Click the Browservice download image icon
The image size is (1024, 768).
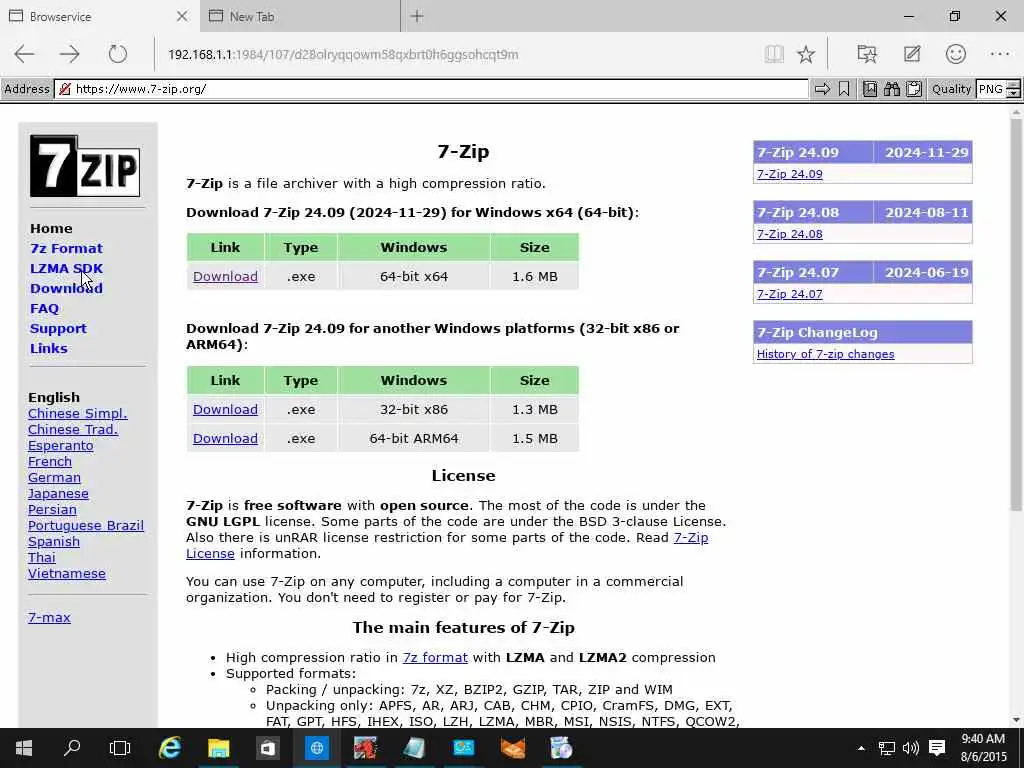point(870,89)
